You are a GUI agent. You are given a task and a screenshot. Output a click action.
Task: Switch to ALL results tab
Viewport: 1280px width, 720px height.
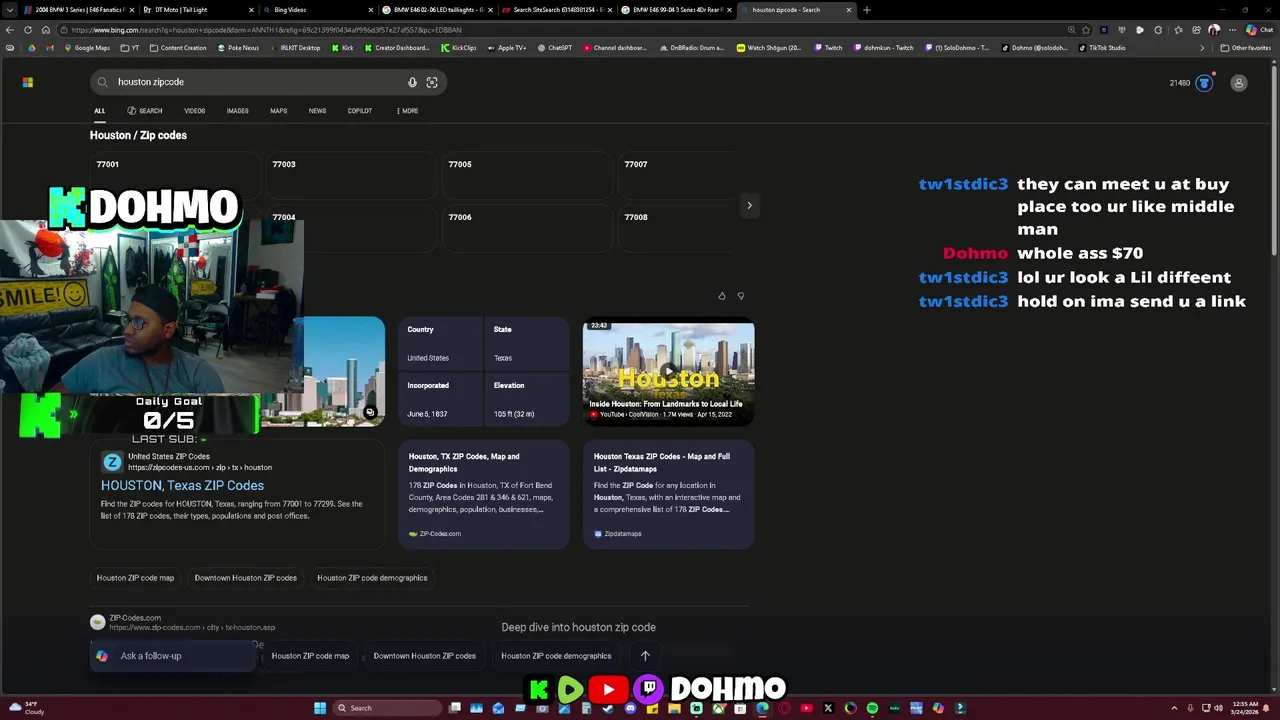pos(99,111)
